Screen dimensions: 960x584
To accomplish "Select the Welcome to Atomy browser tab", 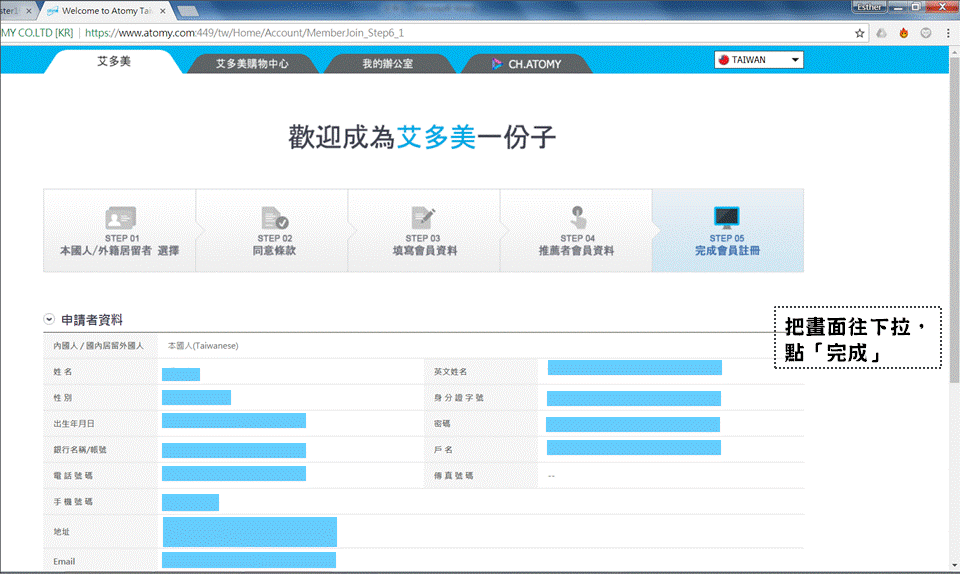I will [x=107, y=11].
